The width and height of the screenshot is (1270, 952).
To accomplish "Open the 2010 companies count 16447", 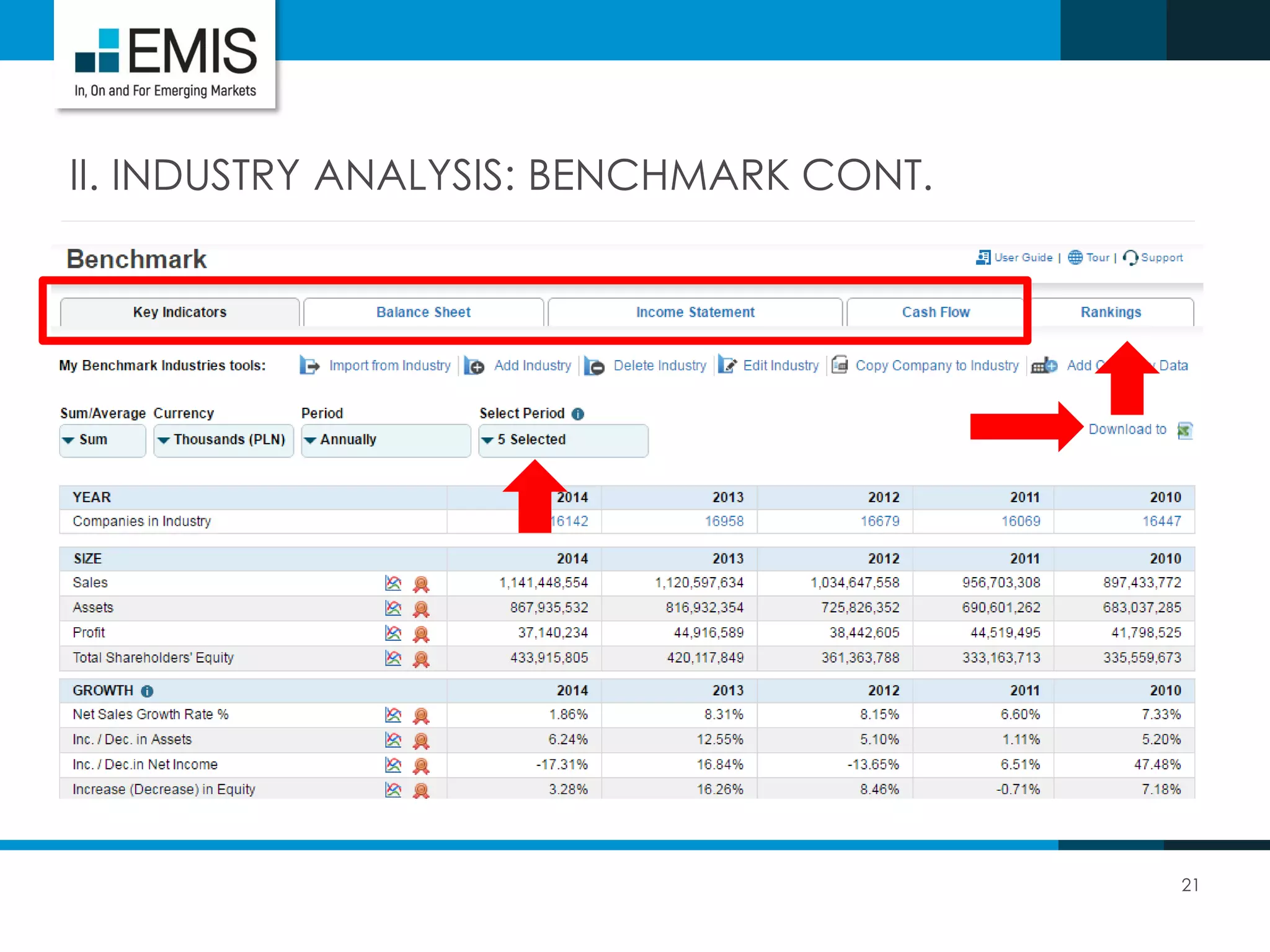I will (x=1162, y=521).
